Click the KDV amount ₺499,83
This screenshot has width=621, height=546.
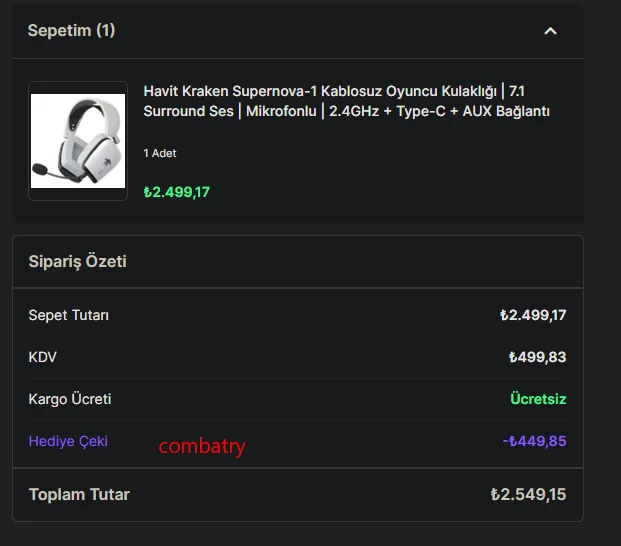[537, 357]
